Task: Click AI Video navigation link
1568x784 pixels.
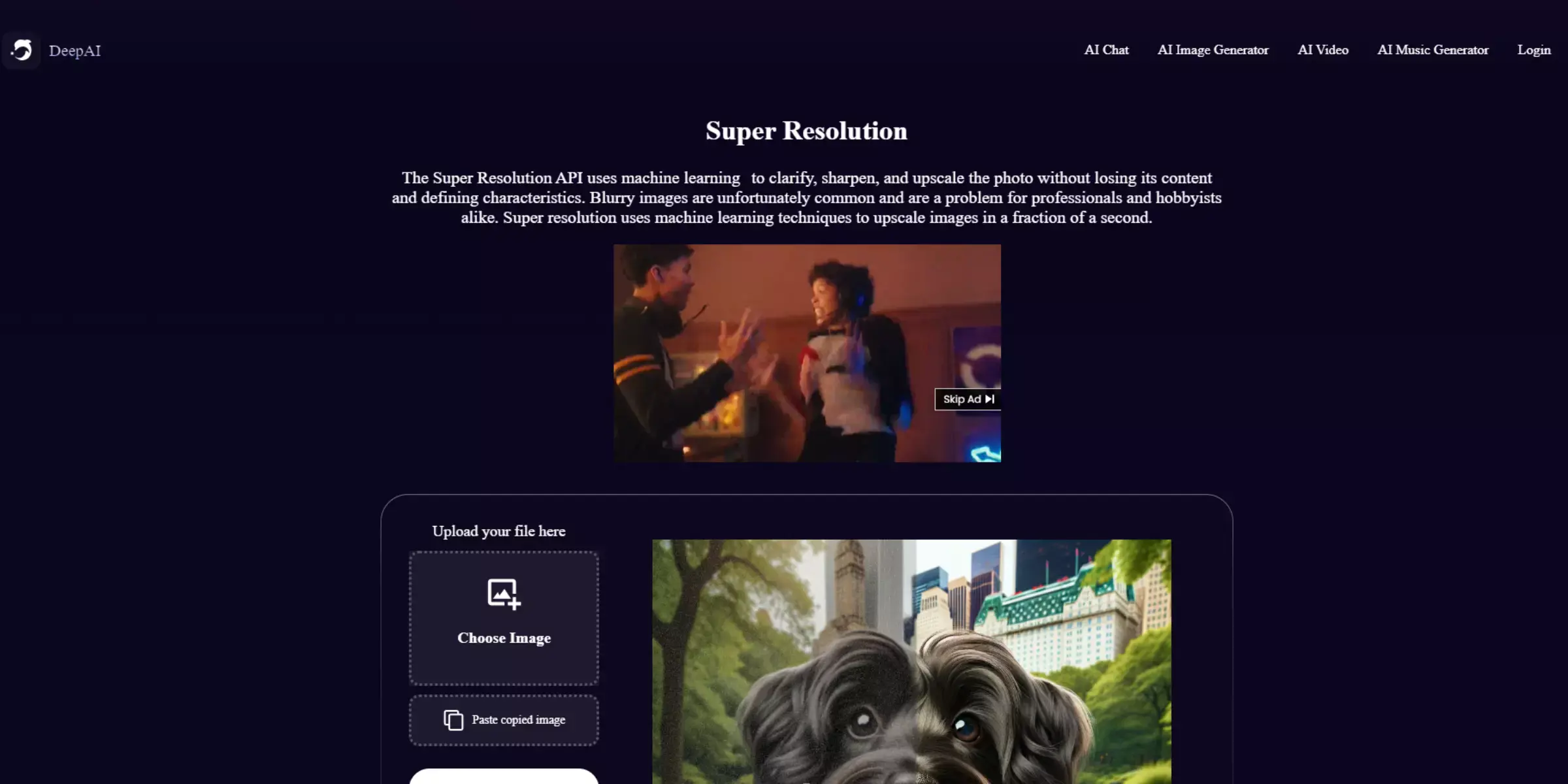Action: coord(1323,49)
